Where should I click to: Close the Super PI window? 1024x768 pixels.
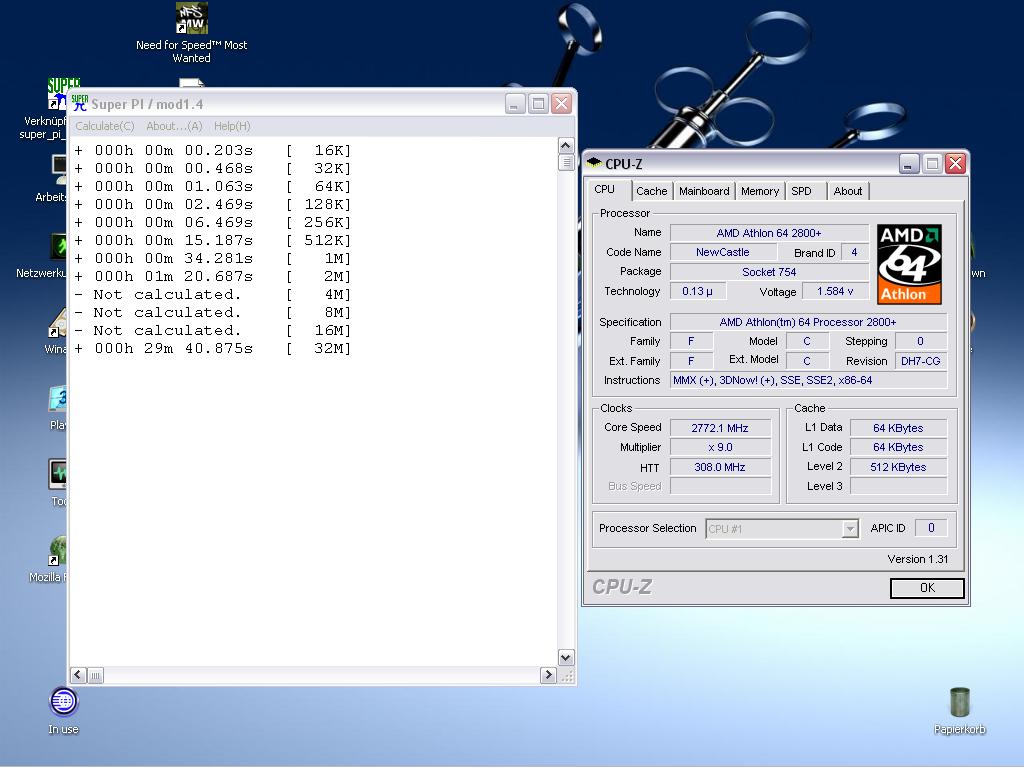tap(561, 104)
